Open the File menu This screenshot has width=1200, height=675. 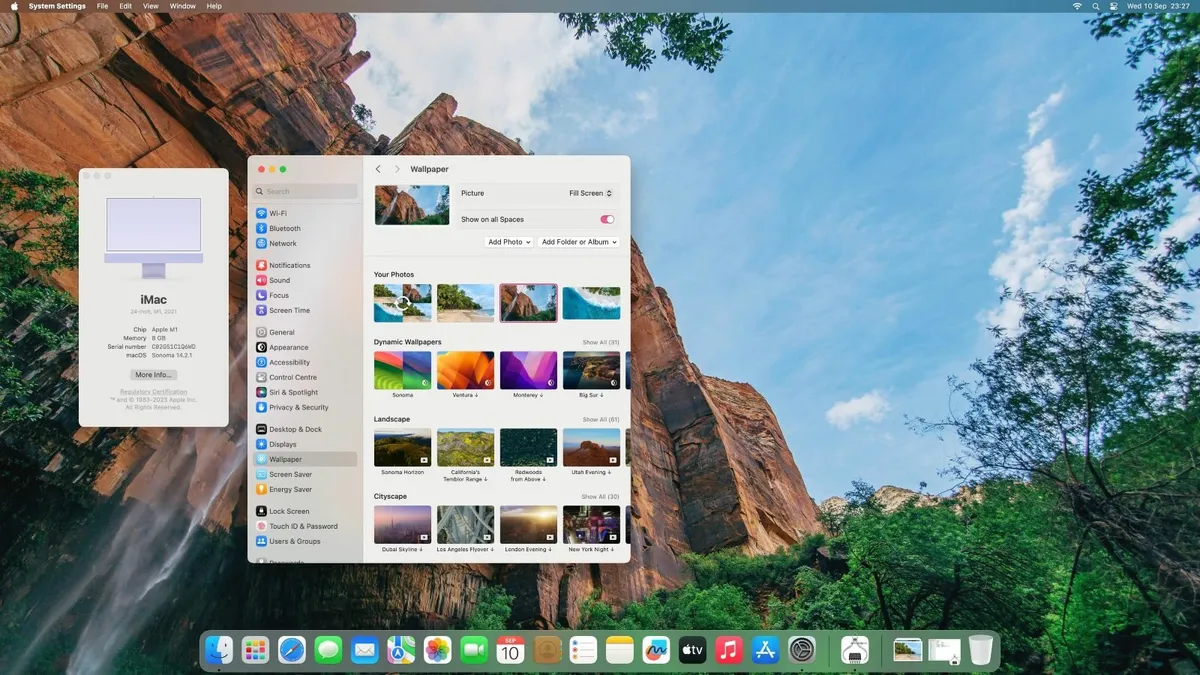(x=102, y=6)
